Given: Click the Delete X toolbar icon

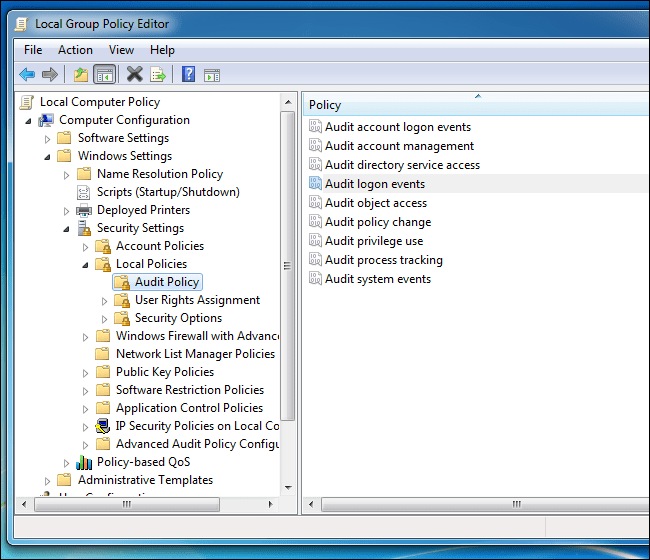Looking at the screenshot, I should 134,74.
